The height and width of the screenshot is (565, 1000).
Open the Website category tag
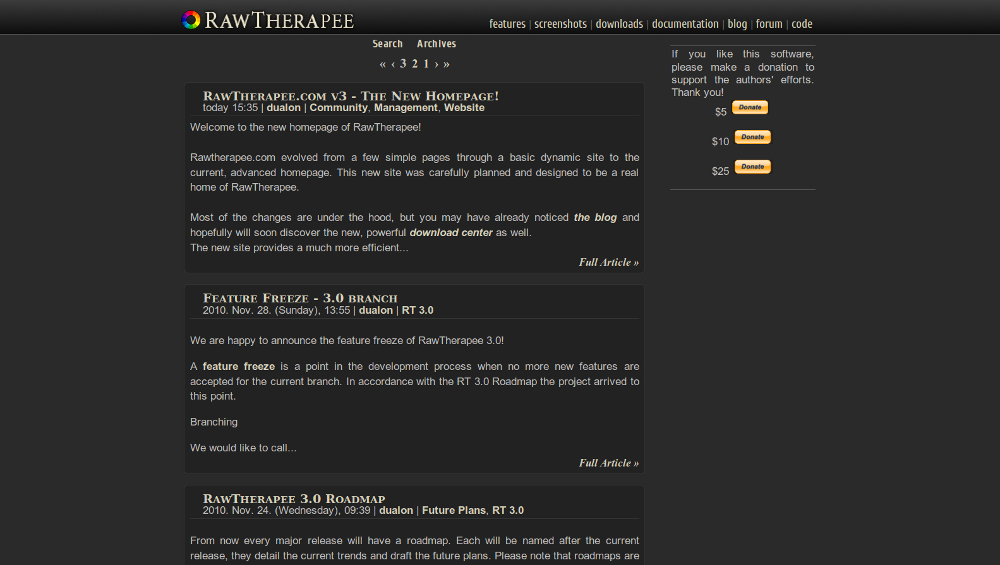464,108
